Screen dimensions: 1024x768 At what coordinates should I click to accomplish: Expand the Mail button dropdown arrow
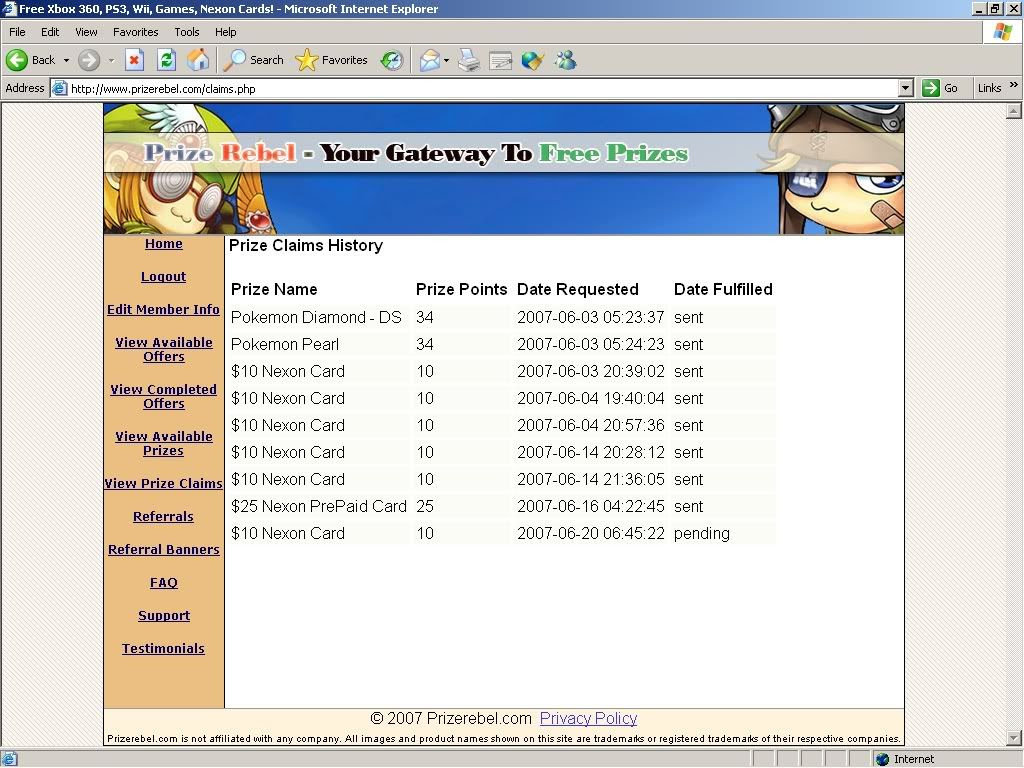click(446, 60)
